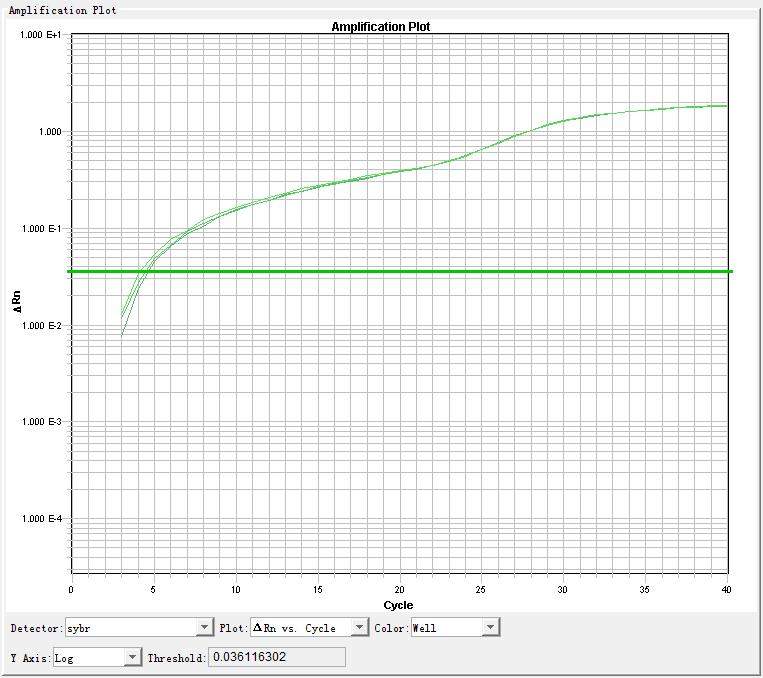Click the 1.000 E+1 y-axis tick label
The height and width of the screenshot is (678, 763).
pos(41,35)
